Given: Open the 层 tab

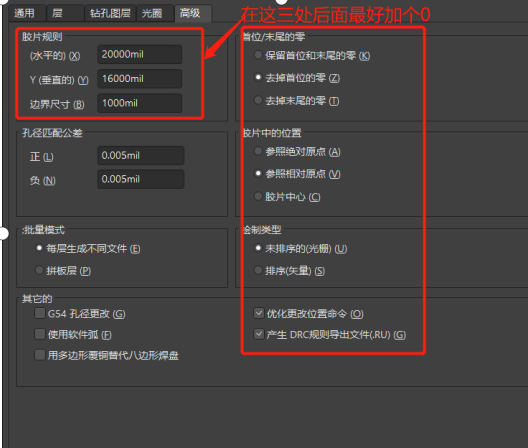Looking at the screenshot, I should pyautogui.click(x=65, y=13).
